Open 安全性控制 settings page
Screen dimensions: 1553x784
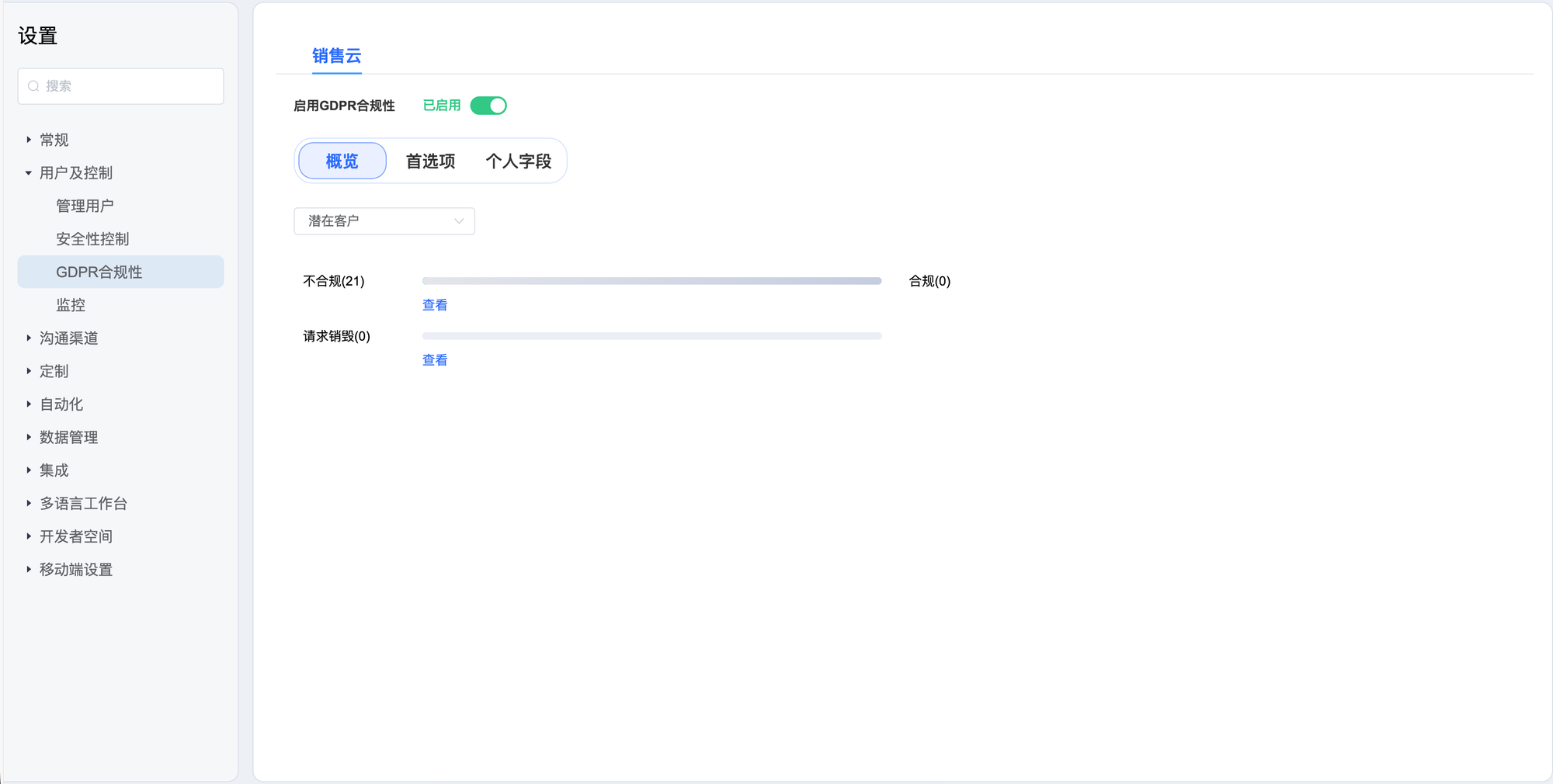click(x=92, y=239)
